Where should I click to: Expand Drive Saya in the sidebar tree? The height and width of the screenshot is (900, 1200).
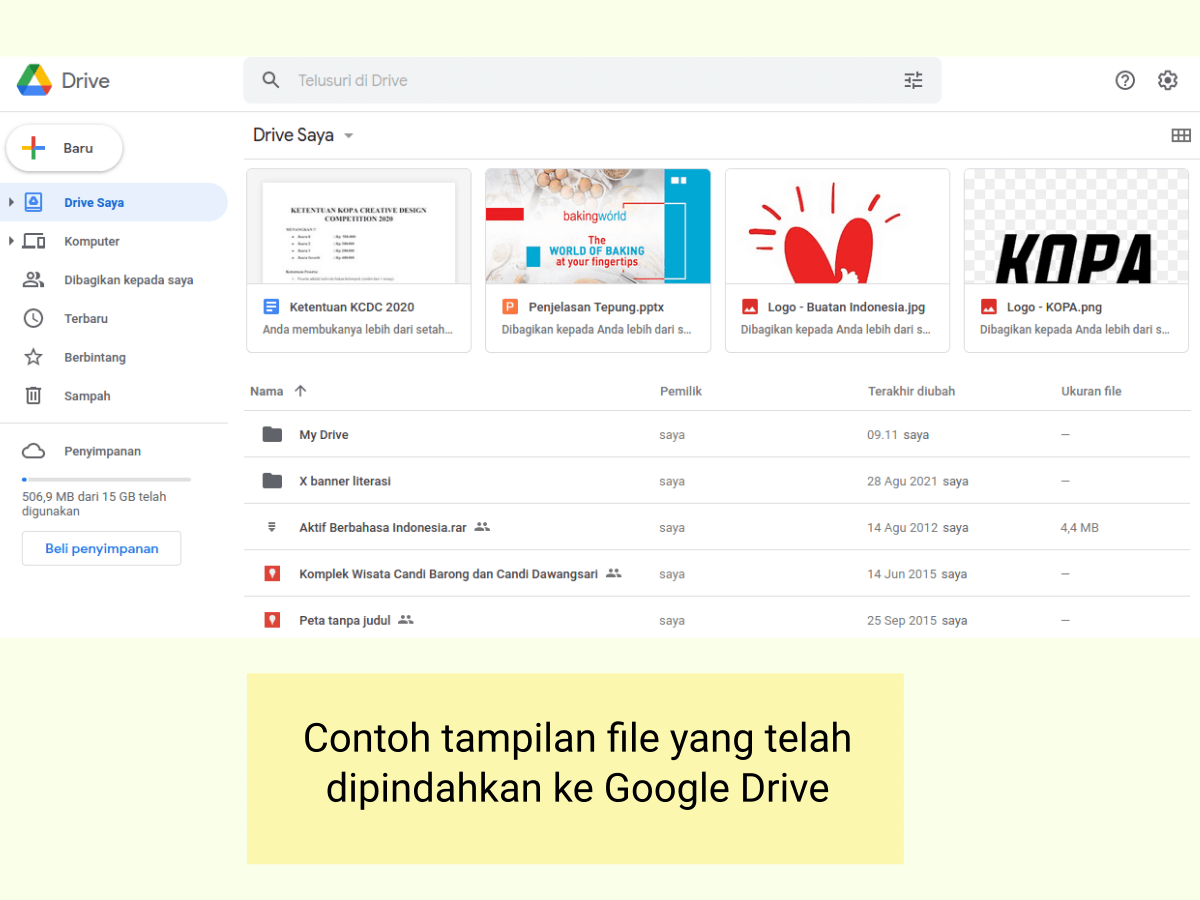(x=12, y=201)
